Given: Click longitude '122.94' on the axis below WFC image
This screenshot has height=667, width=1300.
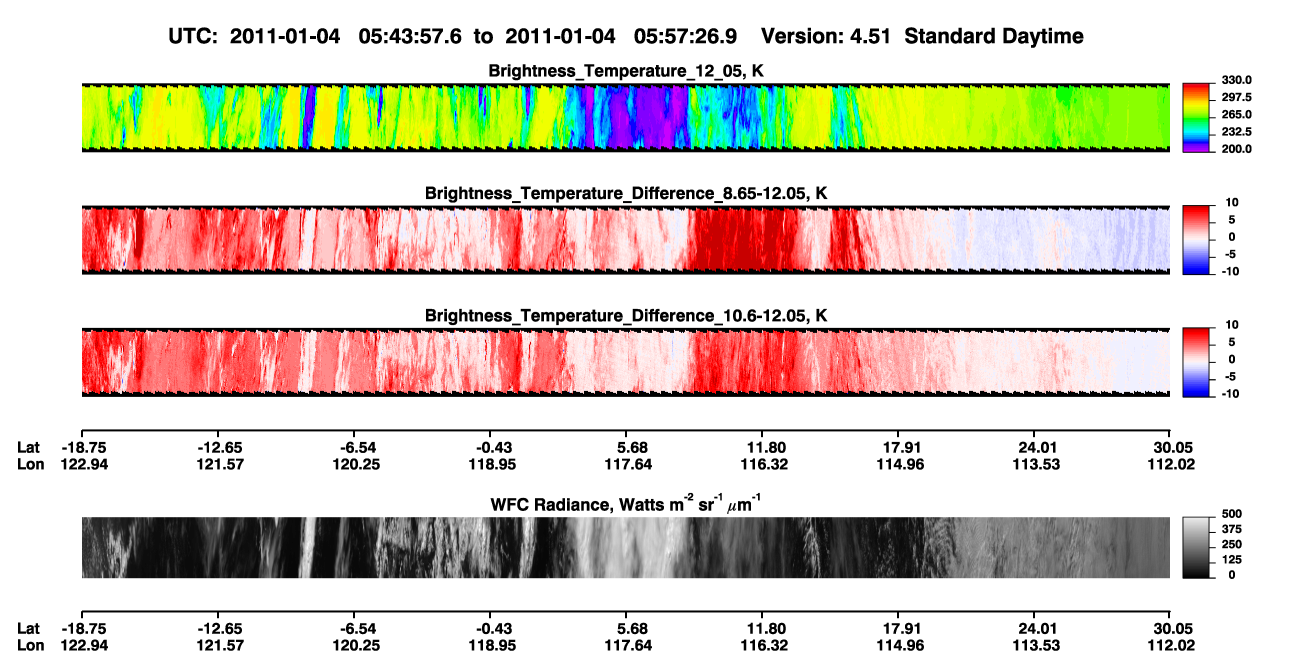Looking at the screenshot, I should coord(82,644).
